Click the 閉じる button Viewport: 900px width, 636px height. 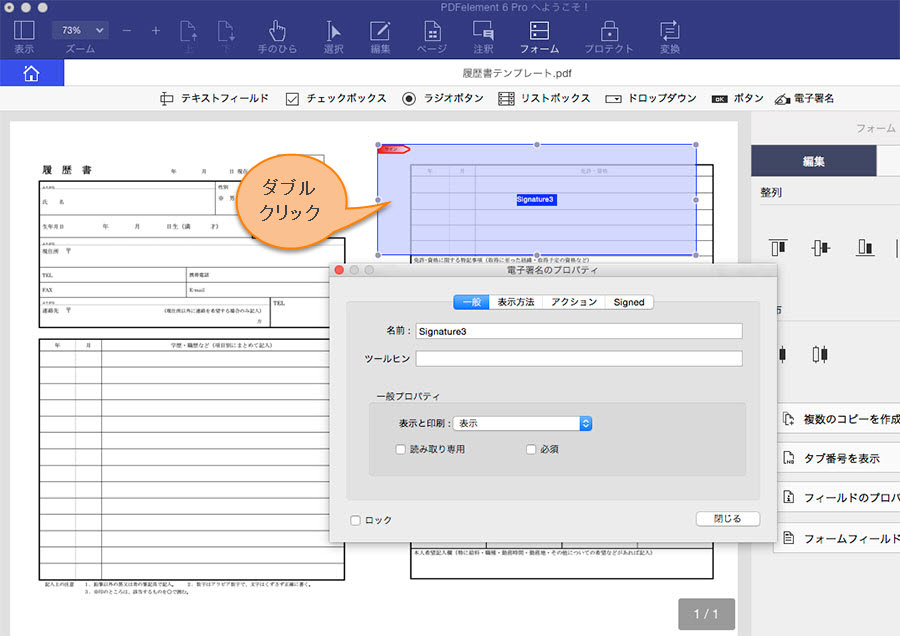pyautogui.click(x=728, y=519)
